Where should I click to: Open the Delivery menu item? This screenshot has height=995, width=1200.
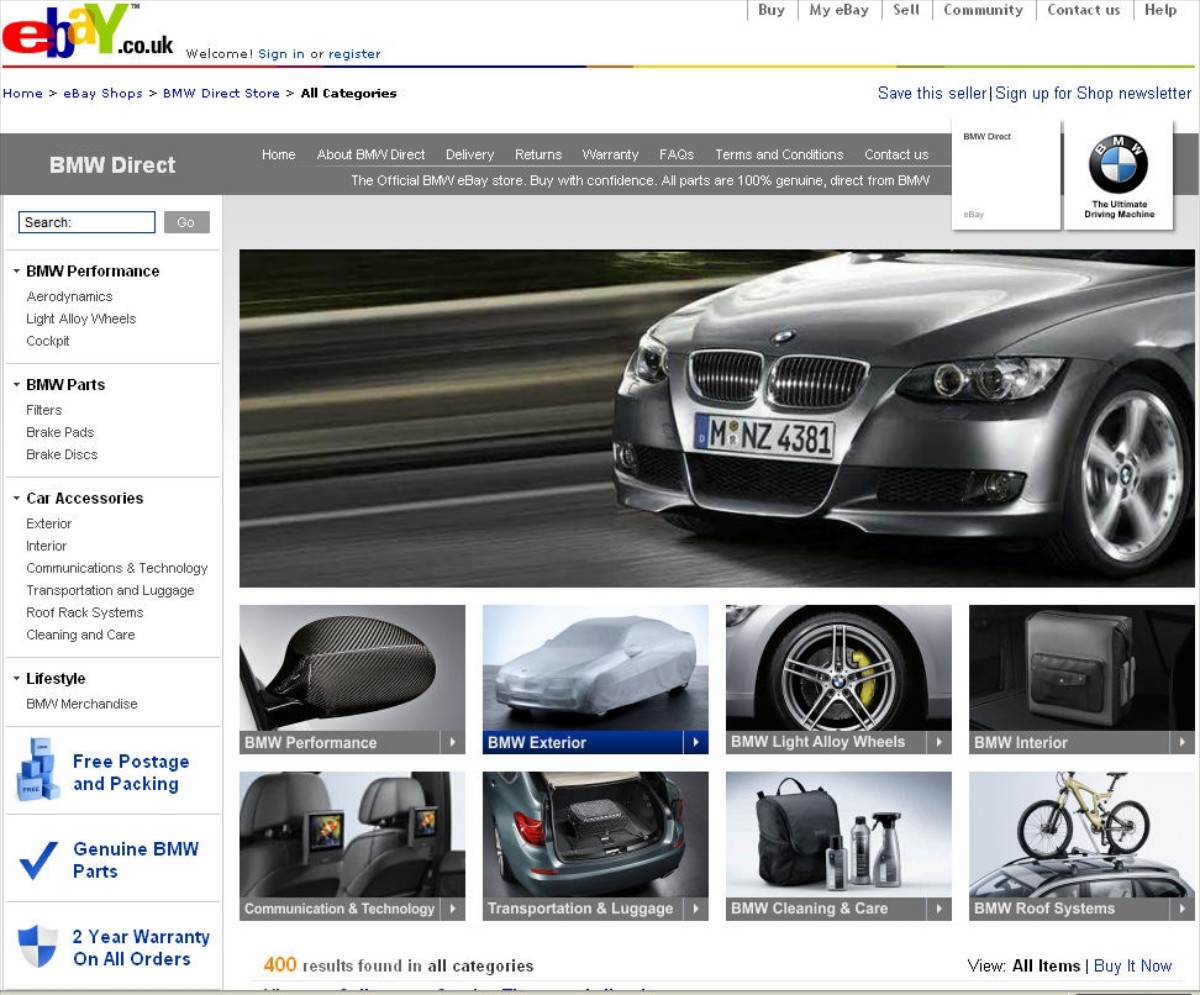click(x=469, y=154)
